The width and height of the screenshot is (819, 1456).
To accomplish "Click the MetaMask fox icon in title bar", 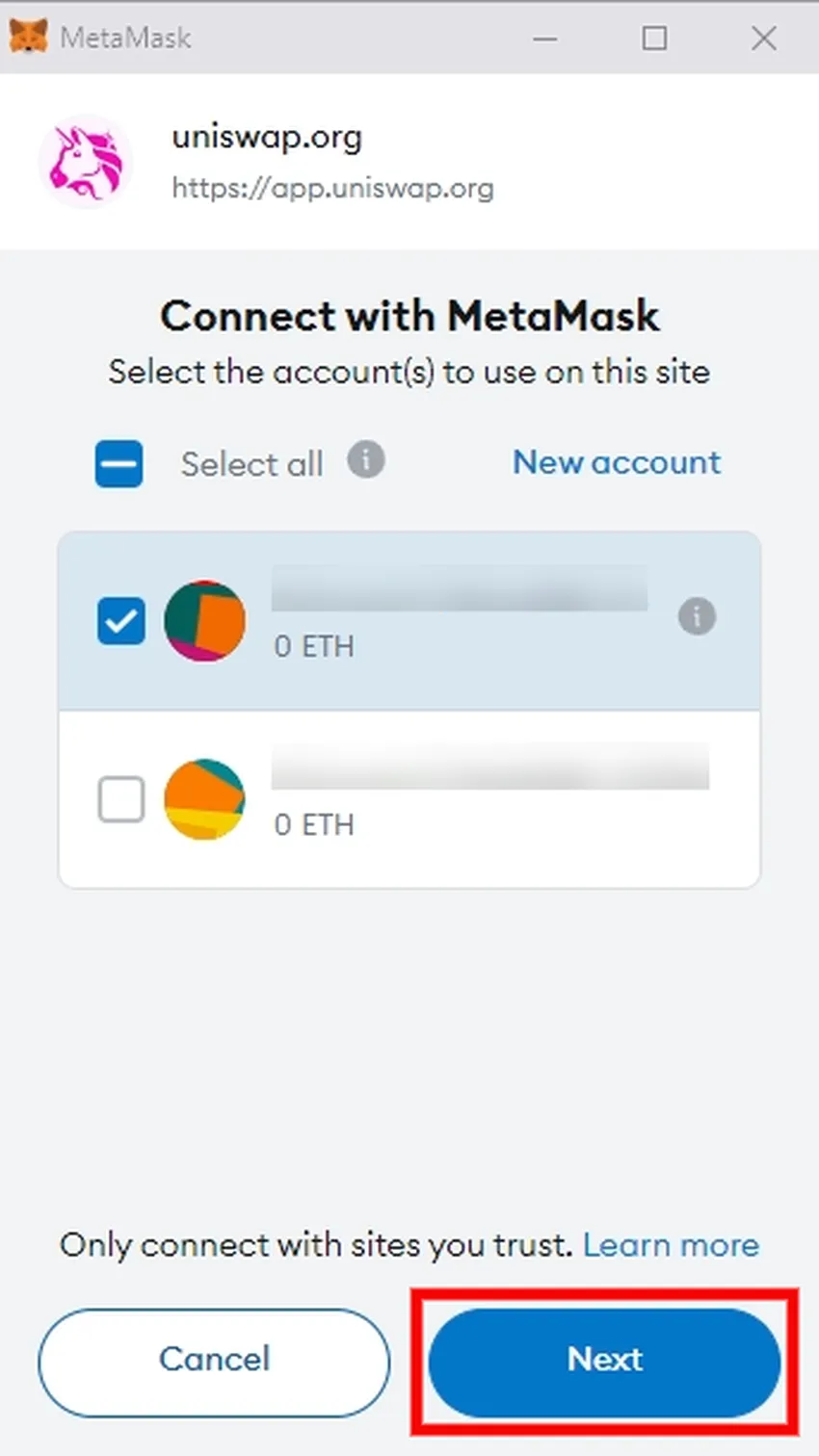I will coord(29,37).
